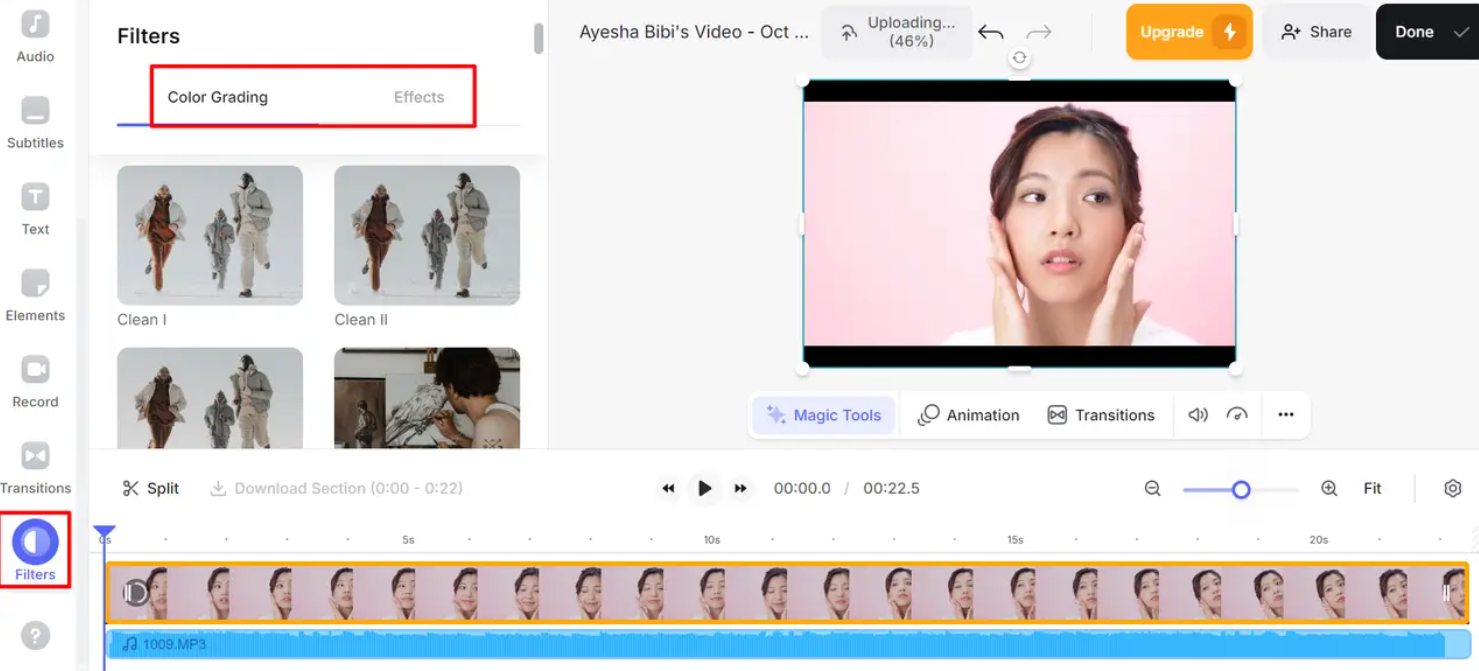This screenshot has width=1479, height=671.
Task: Click Fit to fit the timeline
Action: 1372,488
